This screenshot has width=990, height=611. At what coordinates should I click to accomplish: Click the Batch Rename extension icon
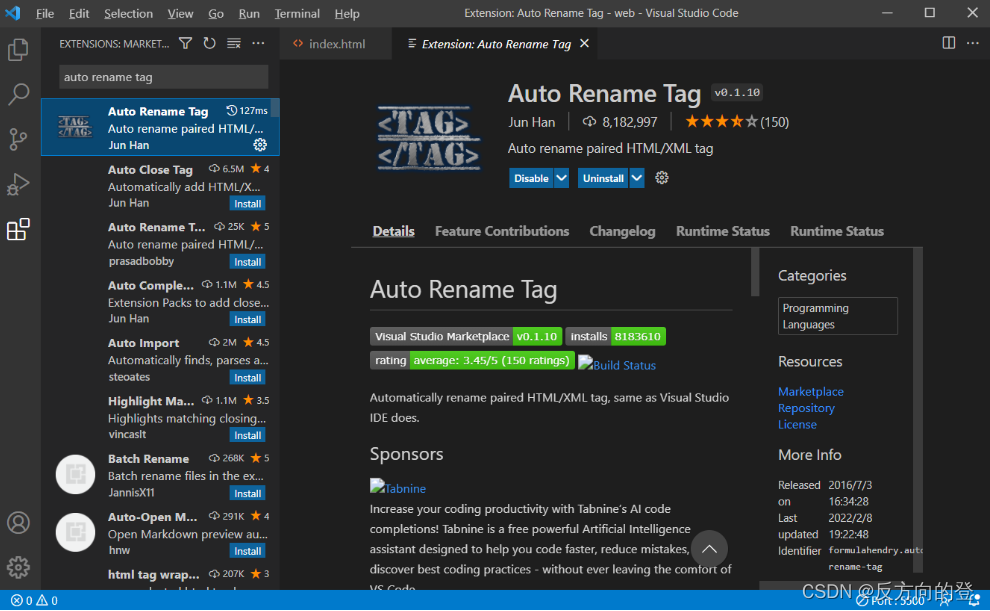pyautogui.click(x=75, y=474)
